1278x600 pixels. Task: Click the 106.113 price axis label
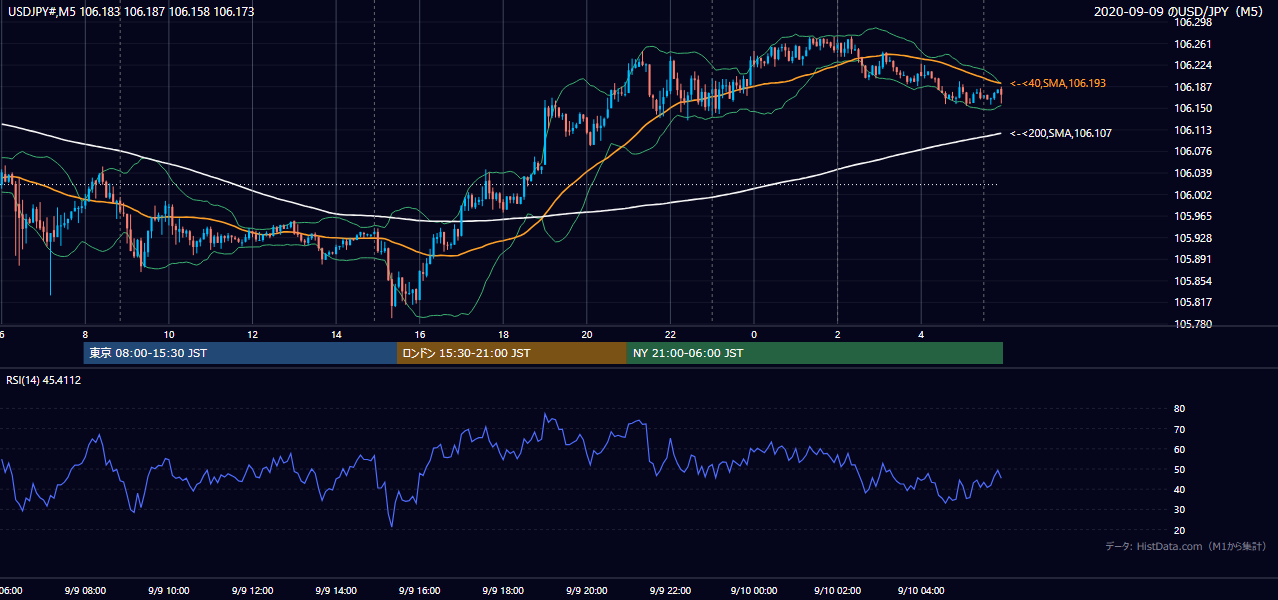click(x=1193, y=130)
